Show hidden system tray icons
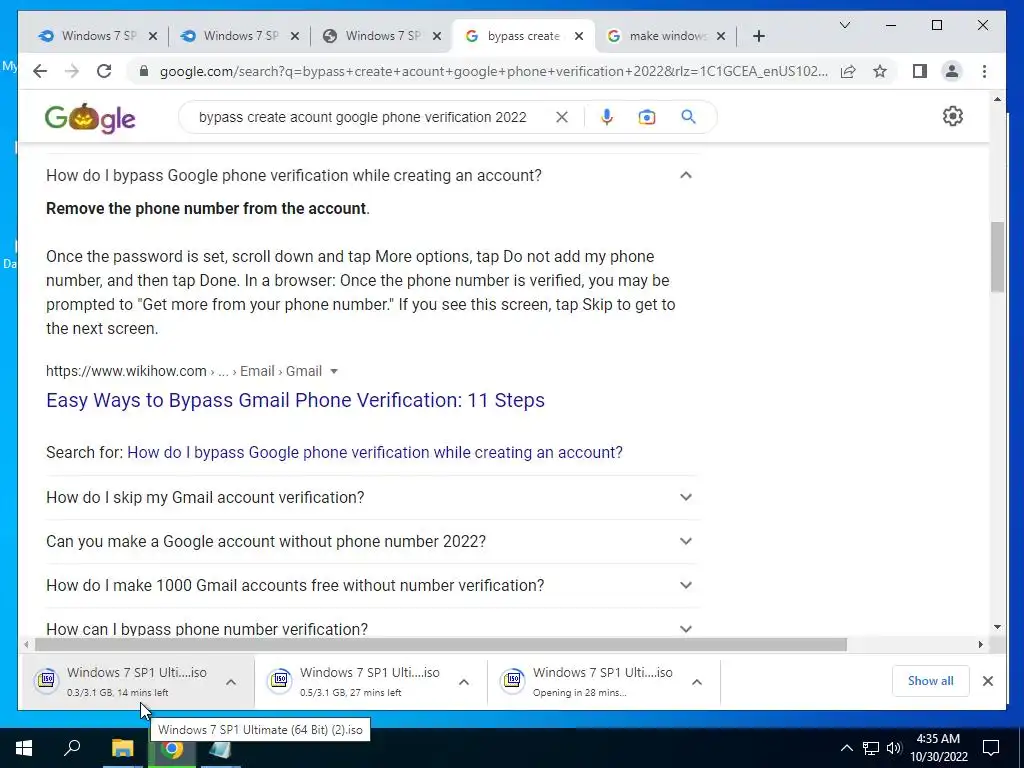This screenshot has width=1024, height=768. [x=846, y=748]
